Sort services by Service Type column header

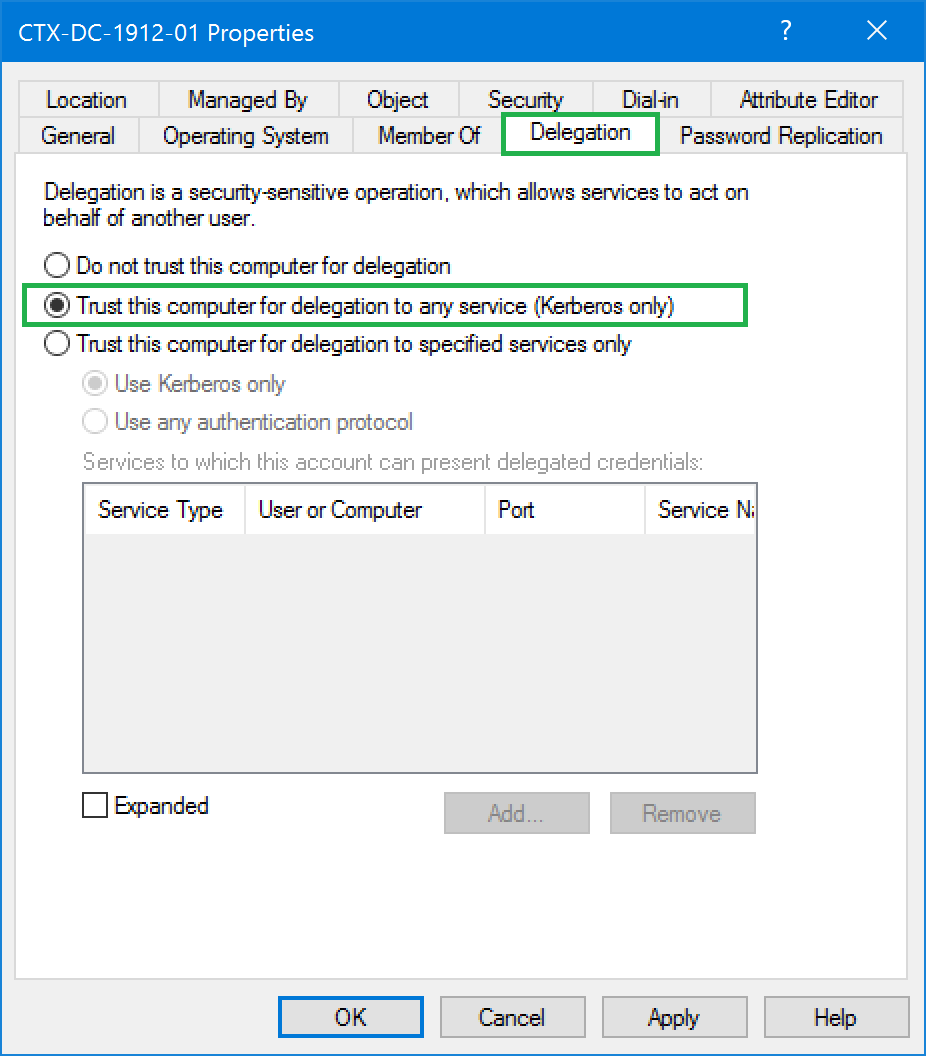160,510
